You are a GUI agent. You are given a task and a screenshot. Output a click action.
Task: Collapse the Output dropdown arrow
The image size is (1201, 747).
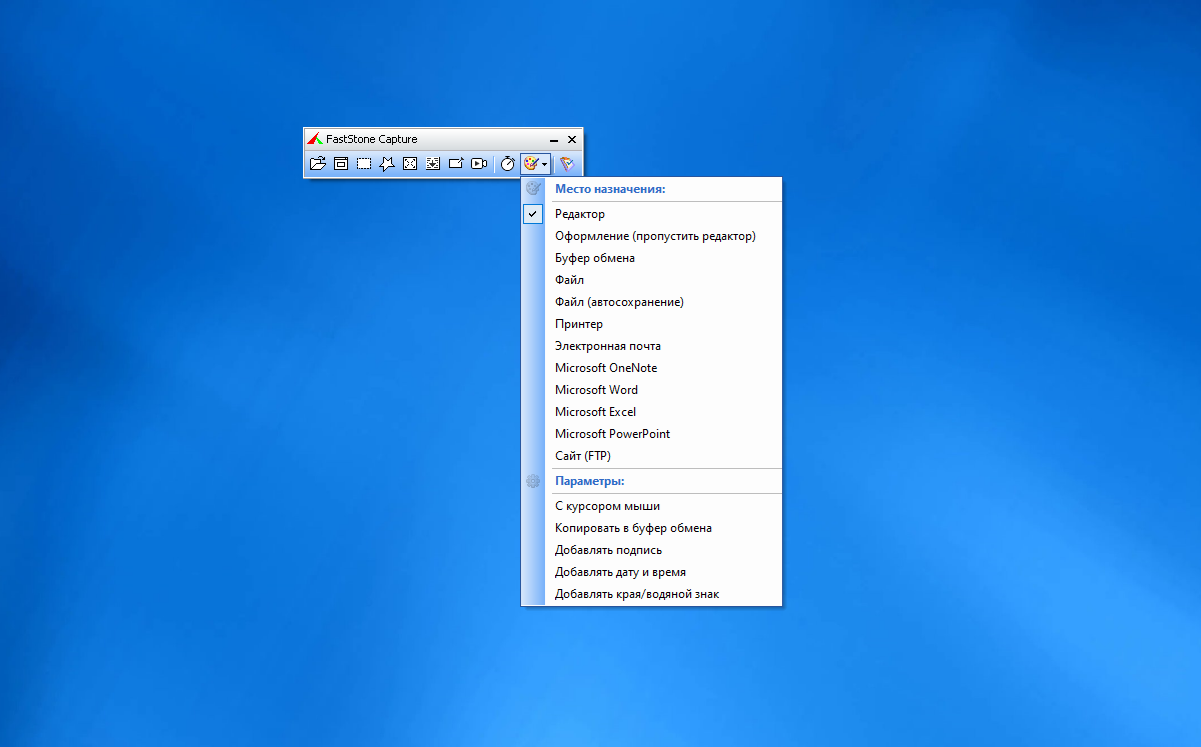[545, 164]
